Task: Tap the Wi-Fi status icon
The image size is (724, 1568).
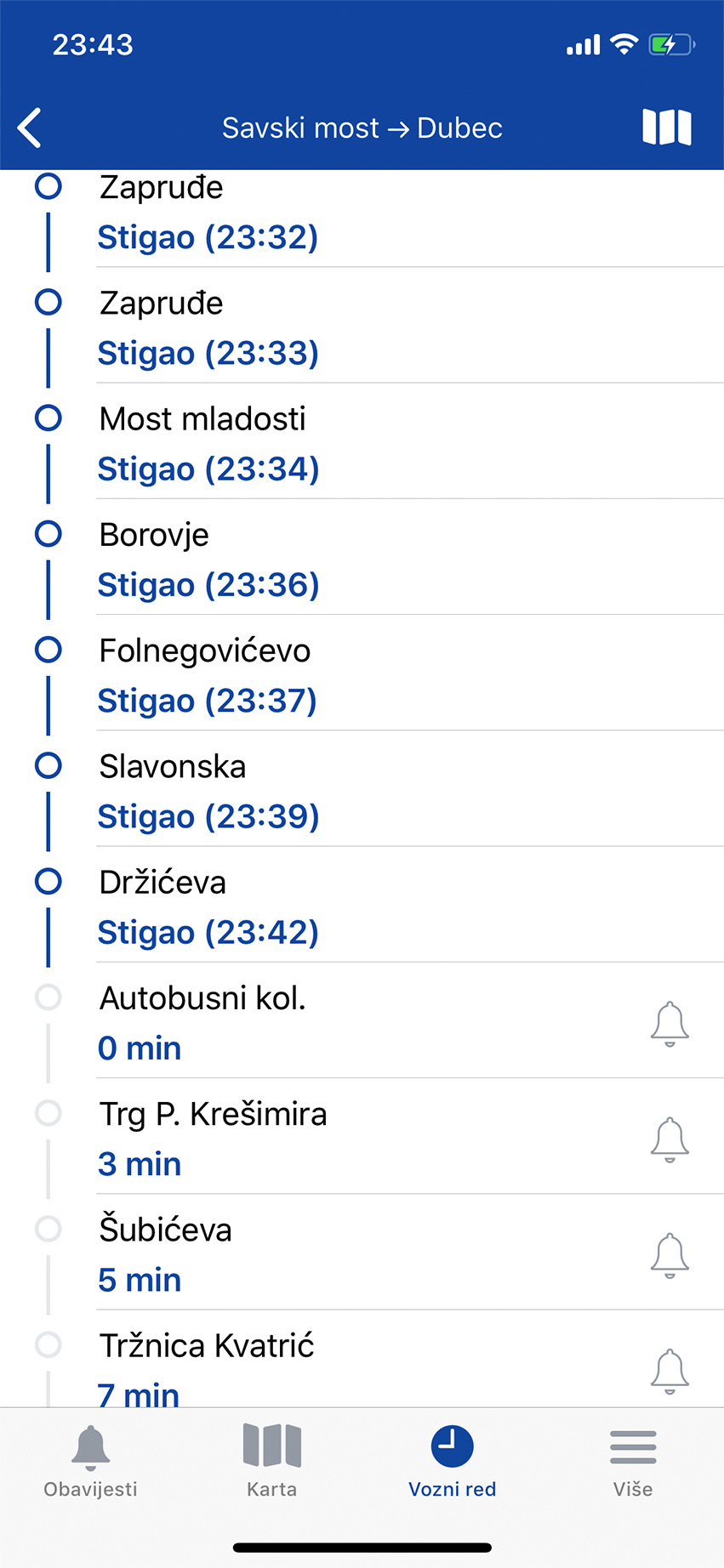Action: tap(624, 44)
